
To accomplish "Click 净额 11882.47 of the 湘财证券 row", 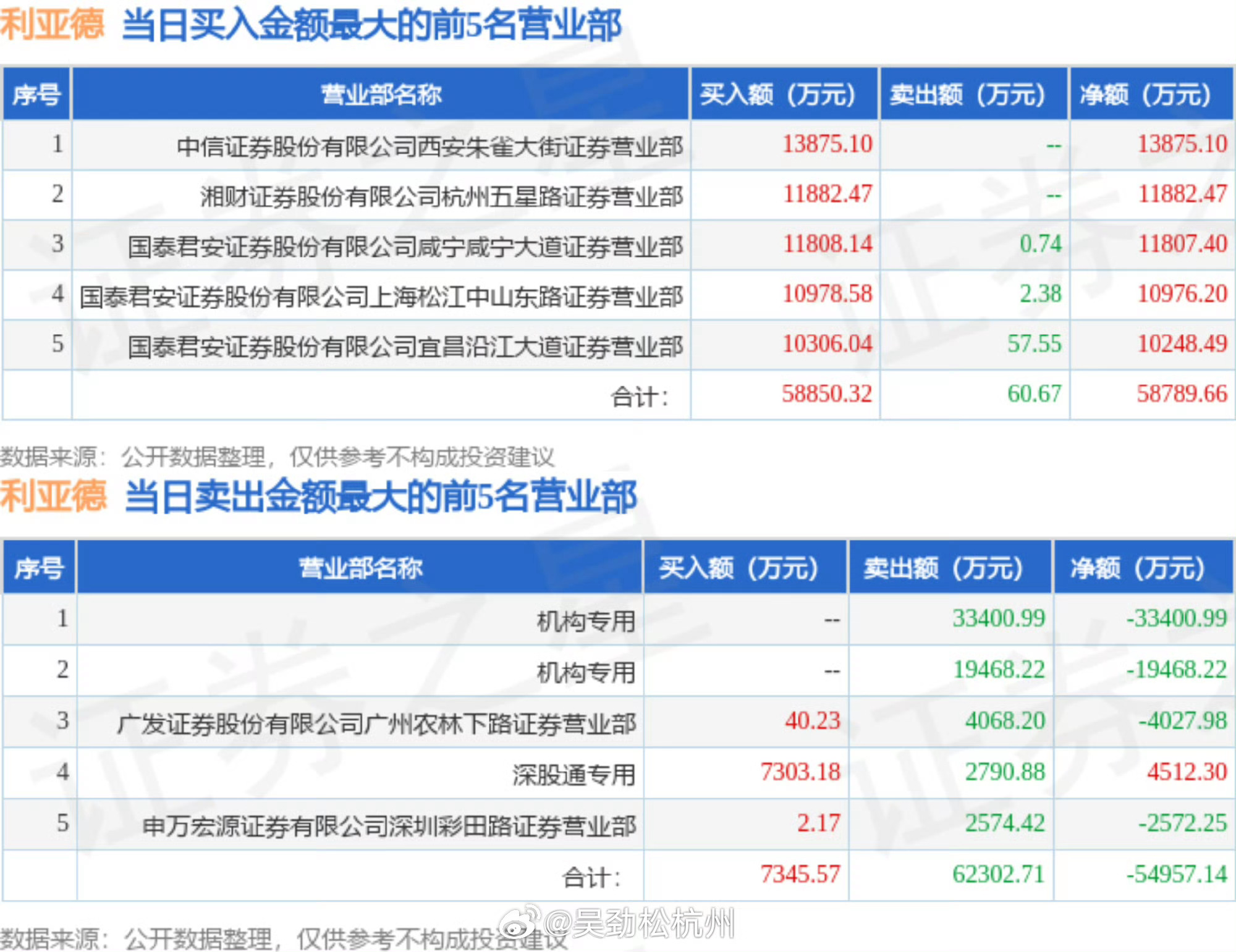I will [x=1182, y=194].
